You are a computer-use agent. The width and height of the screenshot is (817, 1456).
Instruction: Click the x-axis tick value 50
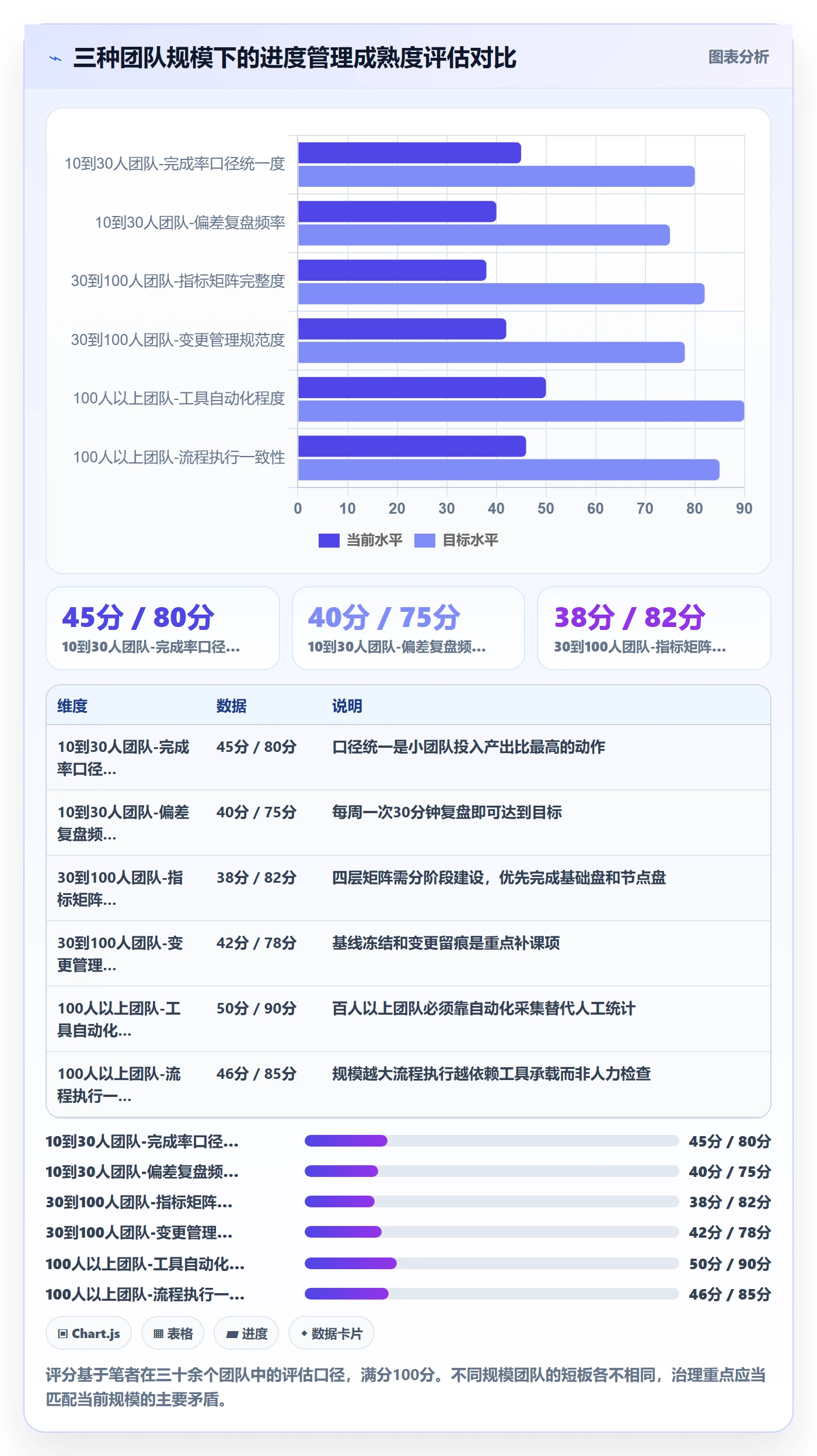coord(546,508)
